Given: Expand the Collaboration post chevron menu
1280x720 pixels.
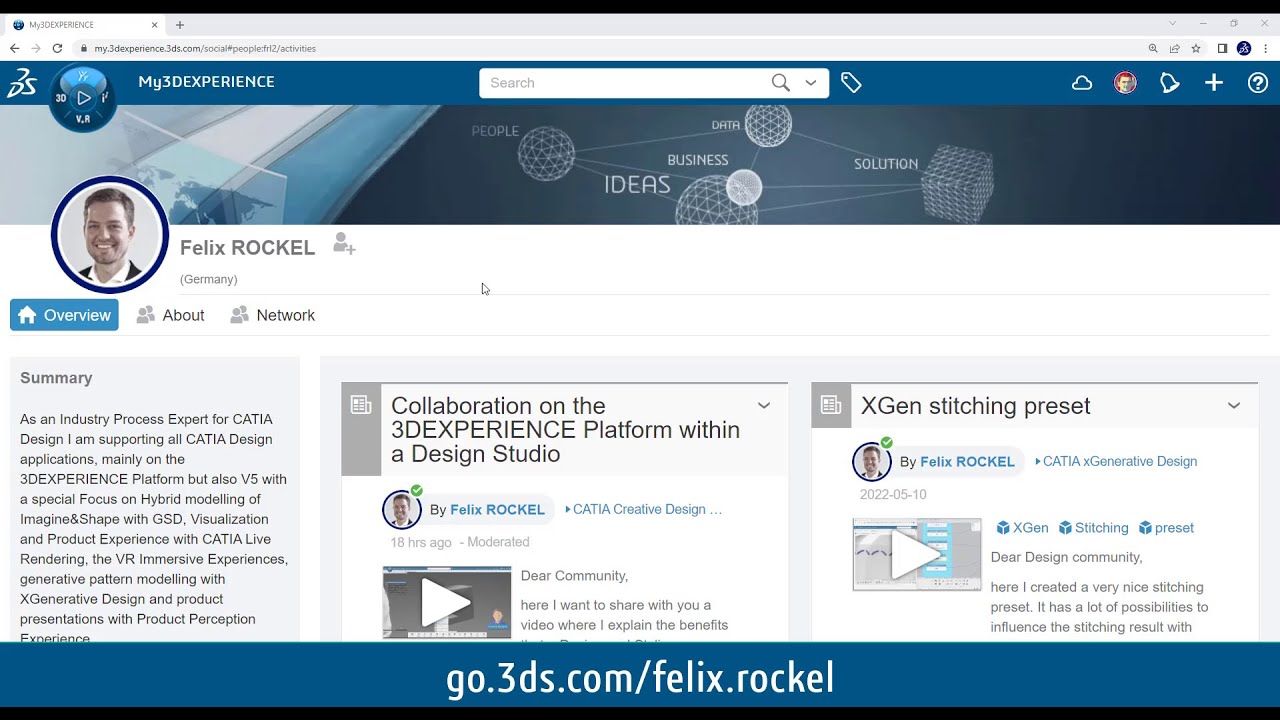Looking at the screenshot, I should coord(764,405).
